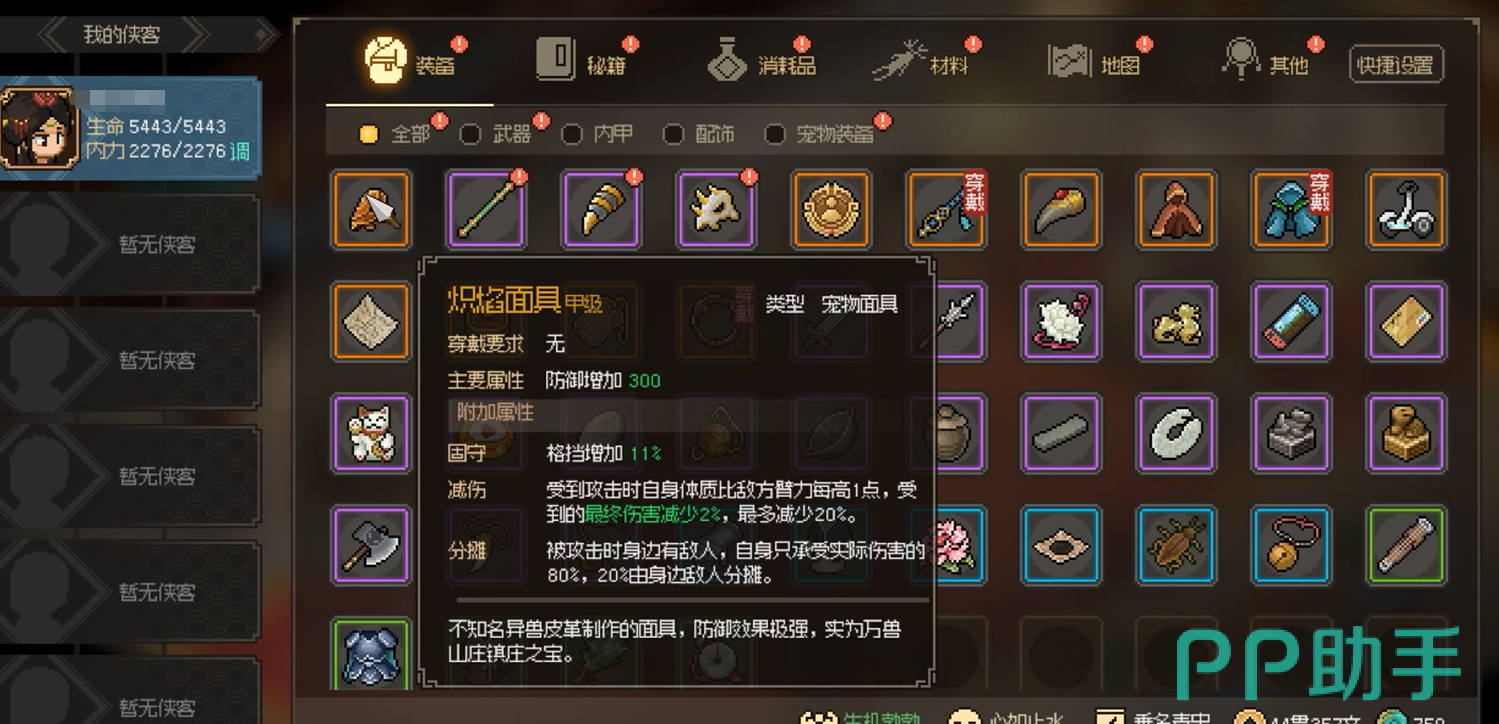1499x724 pixels.
Task: Select the 内甲 filter radio button
Action: [572, 134]
